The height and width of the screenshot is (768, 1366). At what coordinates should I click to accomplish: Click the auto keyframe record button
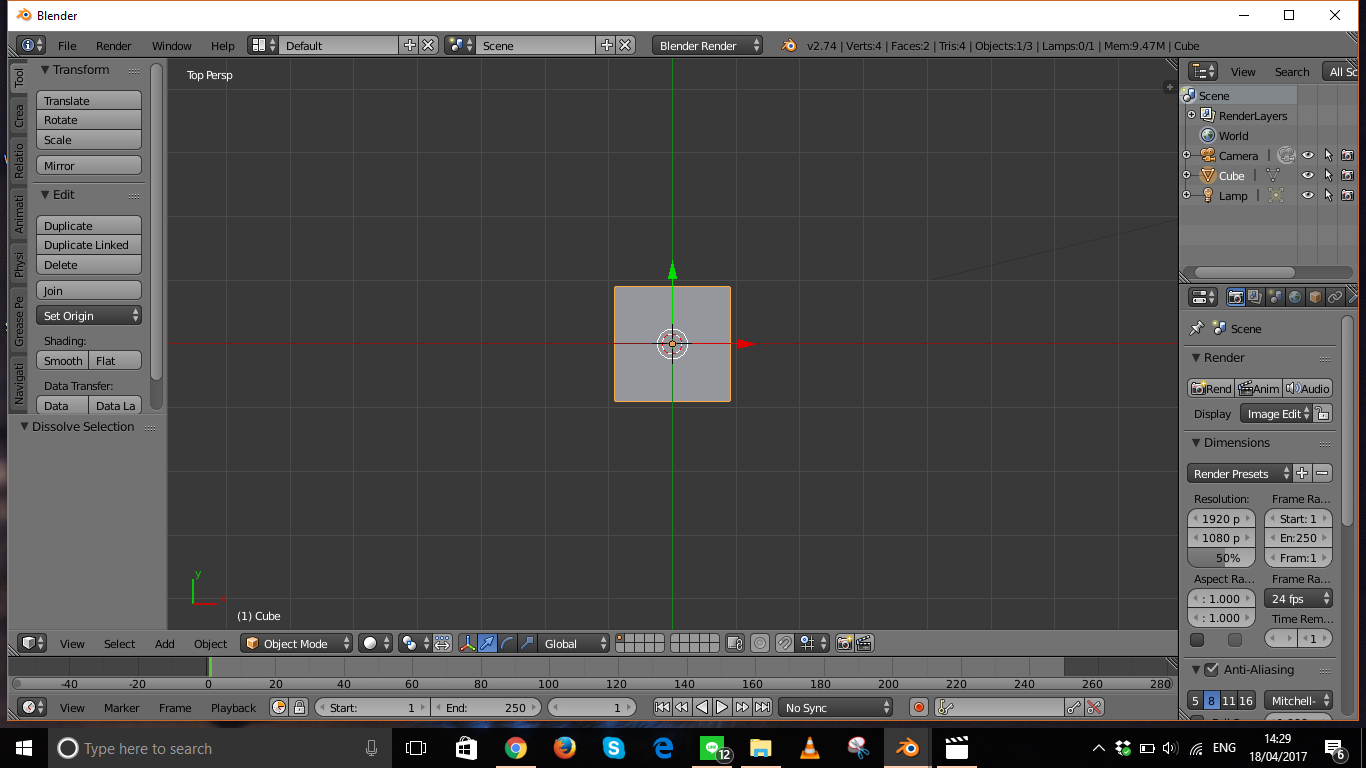point(919,707)
